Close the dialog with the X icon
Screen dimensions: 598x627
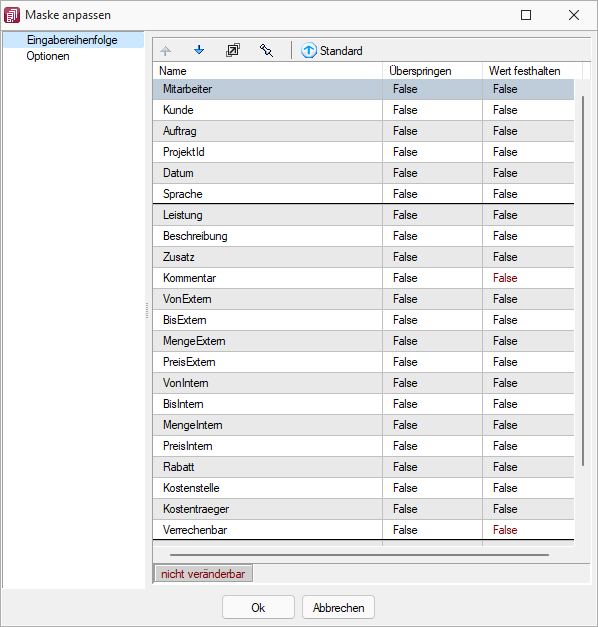[x=574, y=15]
